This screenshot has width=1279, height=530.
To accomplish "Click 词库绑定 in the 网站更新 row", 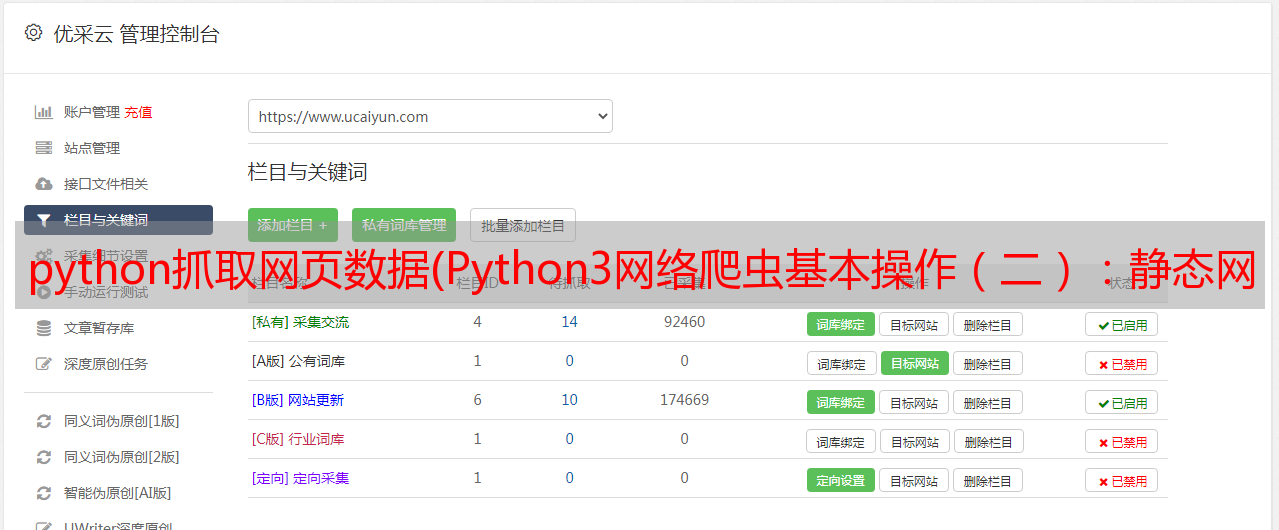I will click(x=841, y=402).
